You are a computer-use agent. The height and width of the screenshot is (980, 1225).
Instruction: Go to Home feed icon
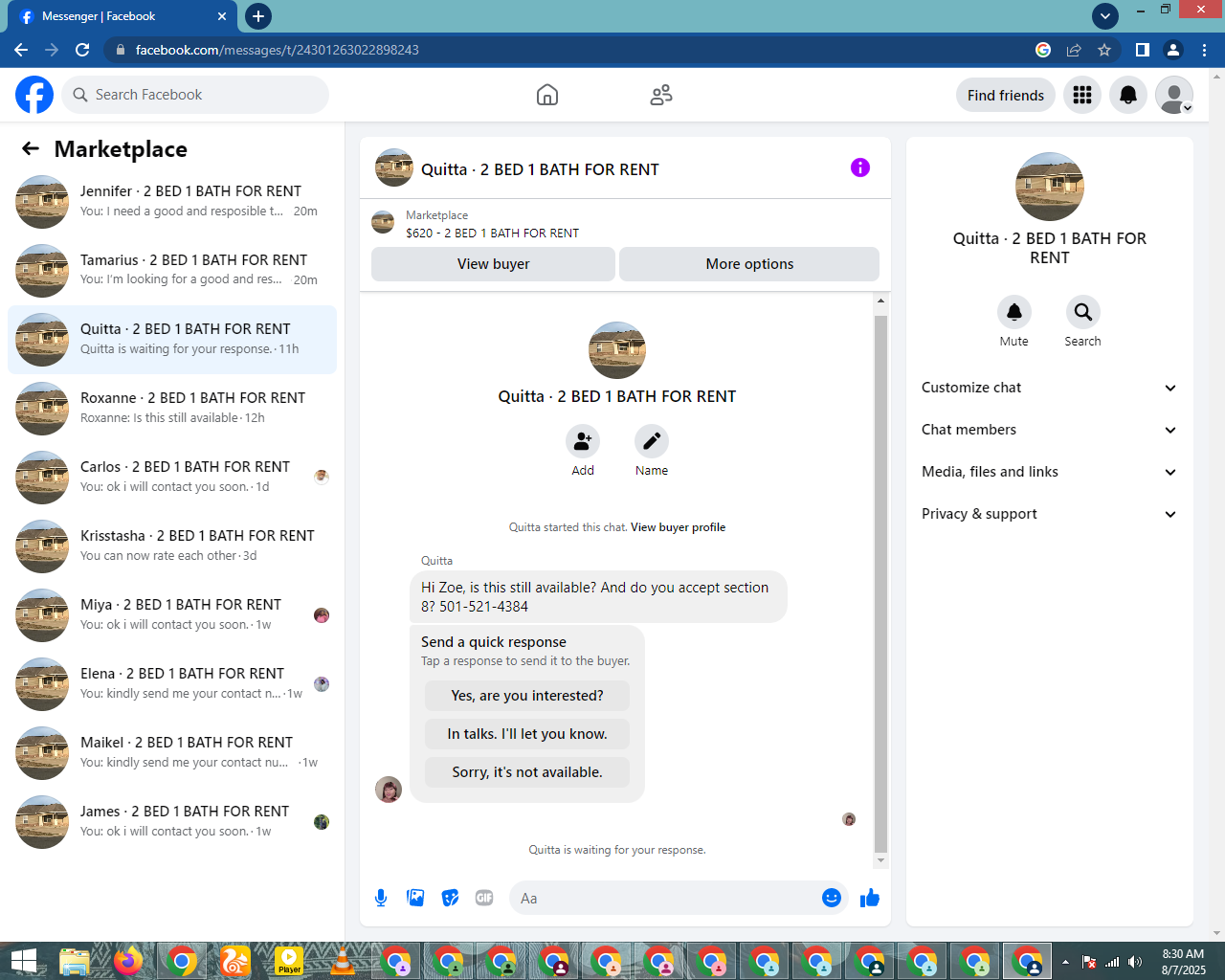point(547,95)
